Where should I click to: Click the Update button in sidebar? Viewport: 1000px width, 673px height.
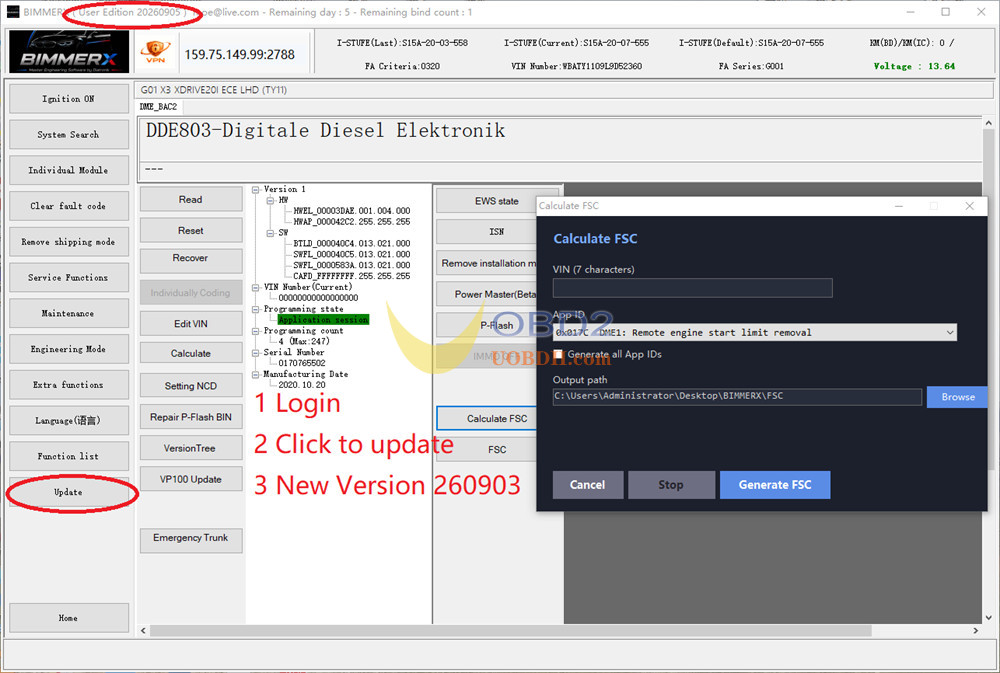pyautogui.click(x=69, y=492)
